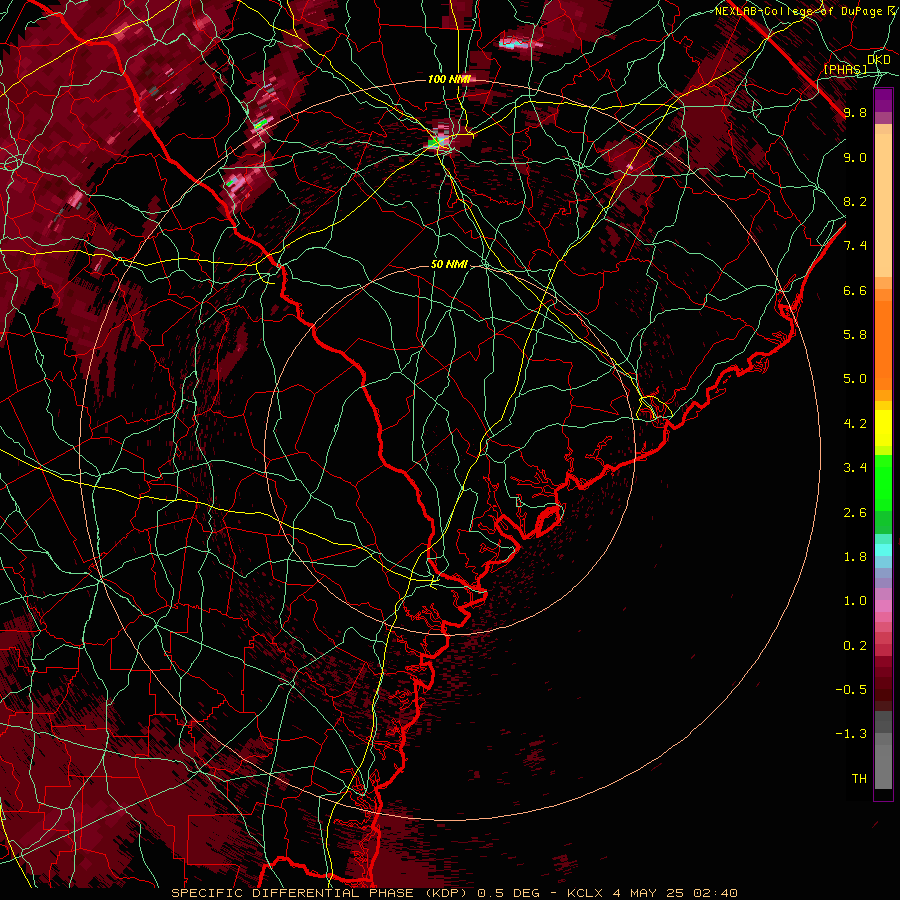Click the 9.8 legend value

(855, 113)
